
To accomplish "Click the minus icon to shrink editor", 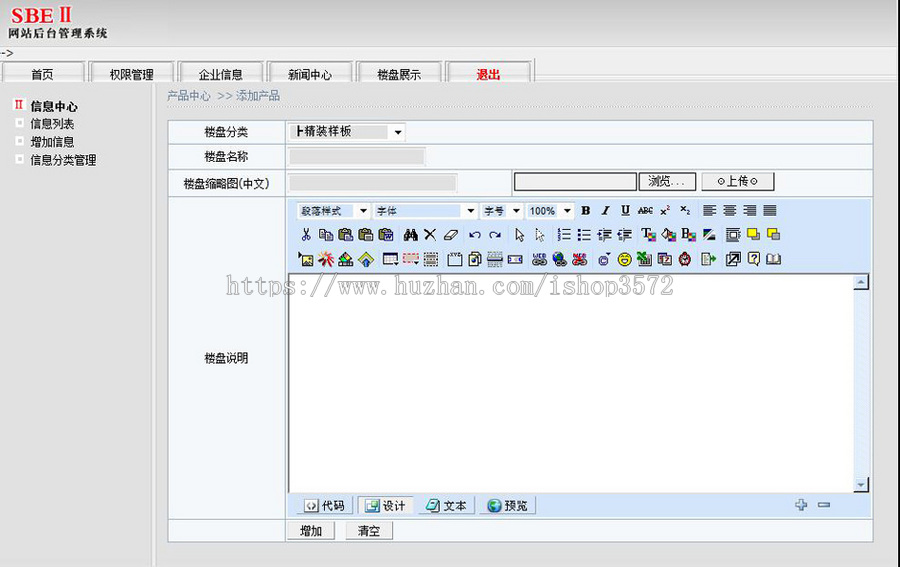I will (824, 505).
